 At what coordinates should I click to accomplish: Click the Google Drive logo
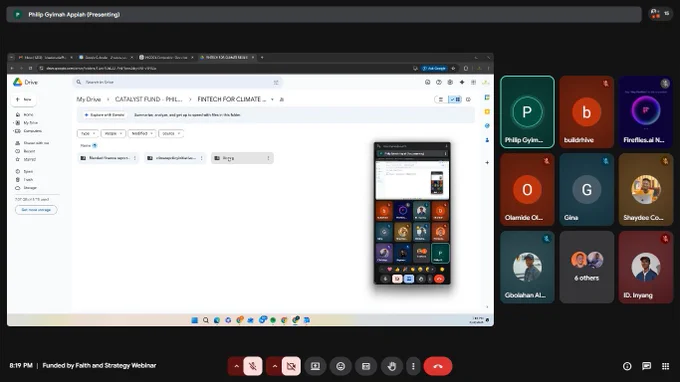coord(25,82)
